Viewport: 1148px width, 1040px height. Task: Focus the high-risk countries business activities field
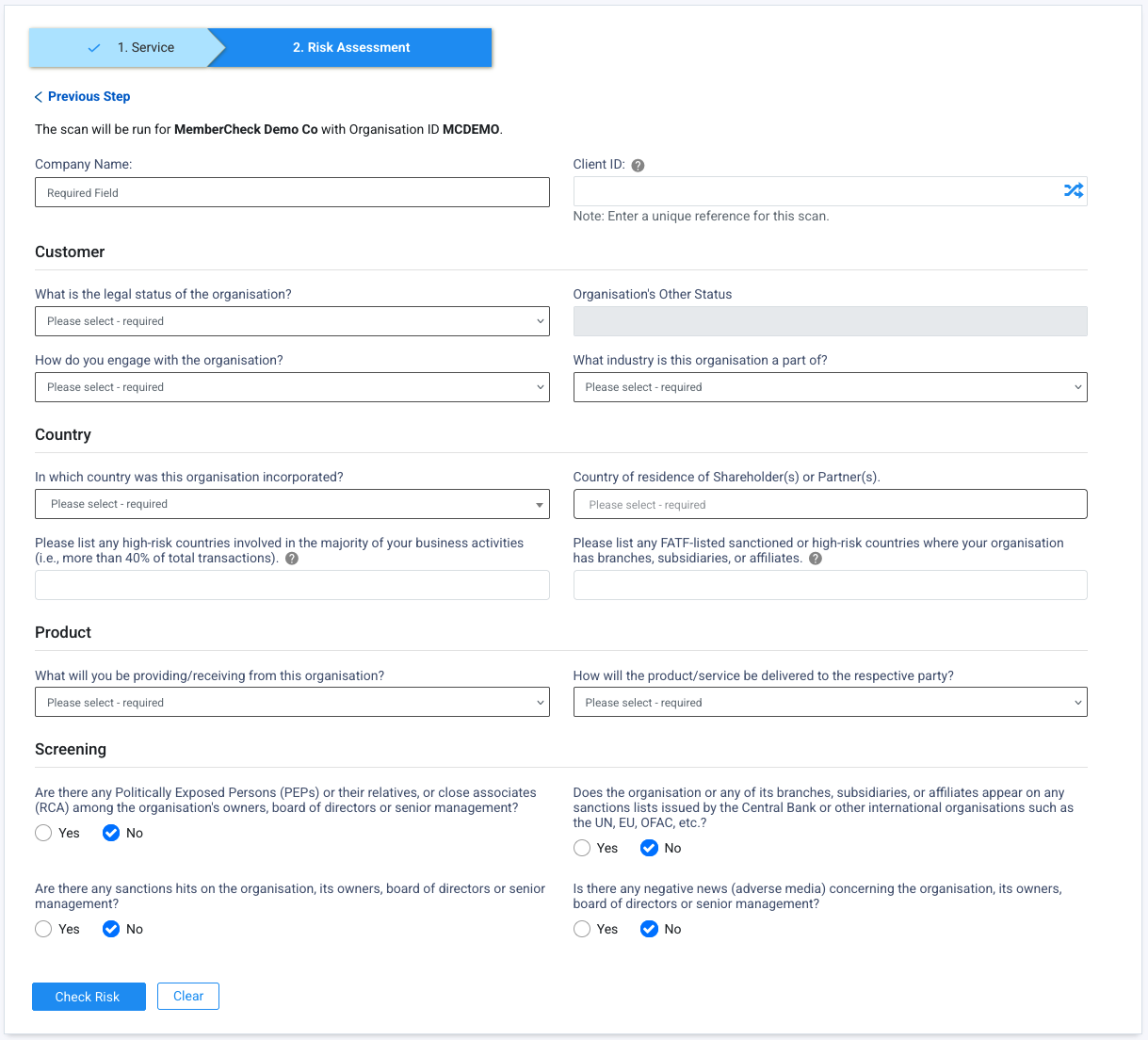point(292,585)
